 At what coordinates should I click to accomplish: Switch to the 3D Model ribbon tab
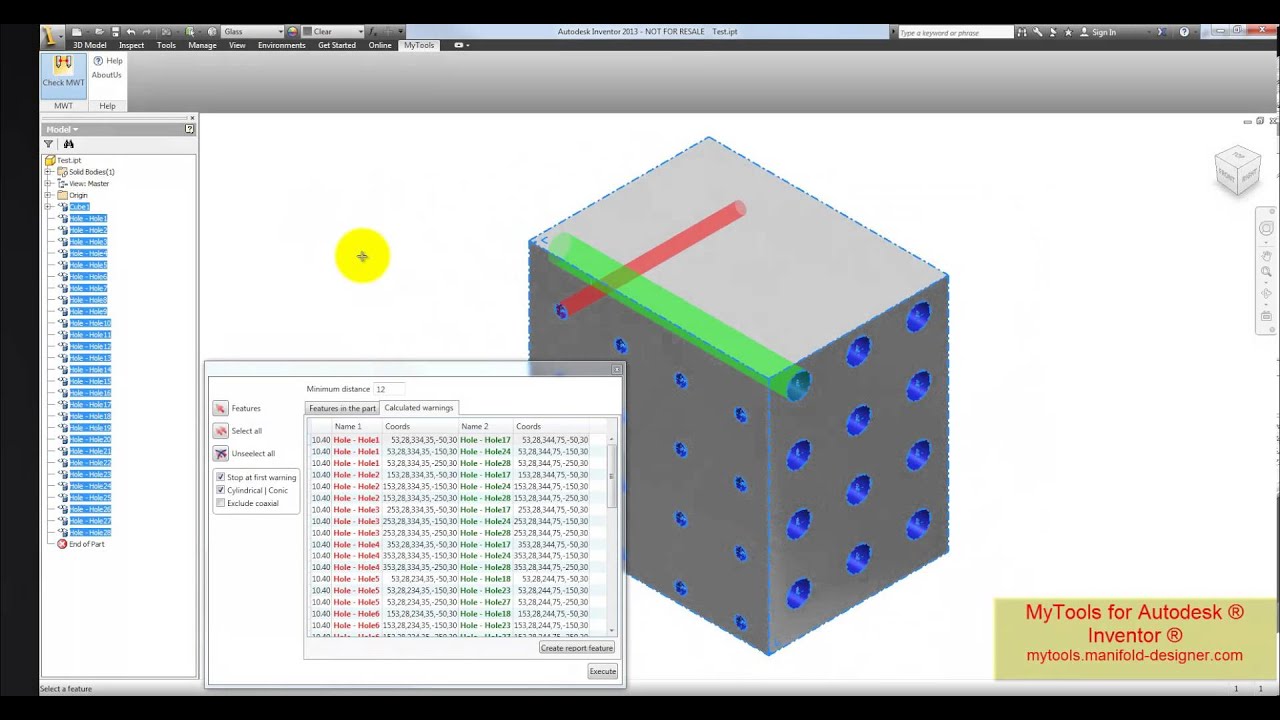coord(89,45)
